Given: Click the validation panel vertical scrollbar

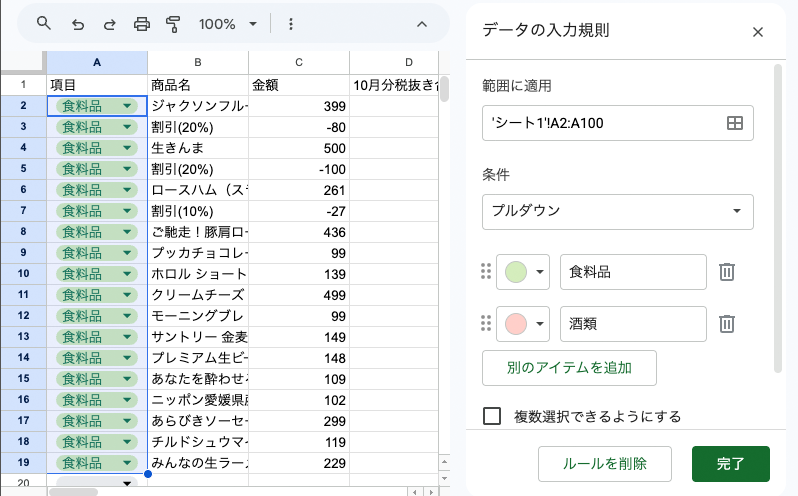Looking at the screenshot, I should click(777, 219).
